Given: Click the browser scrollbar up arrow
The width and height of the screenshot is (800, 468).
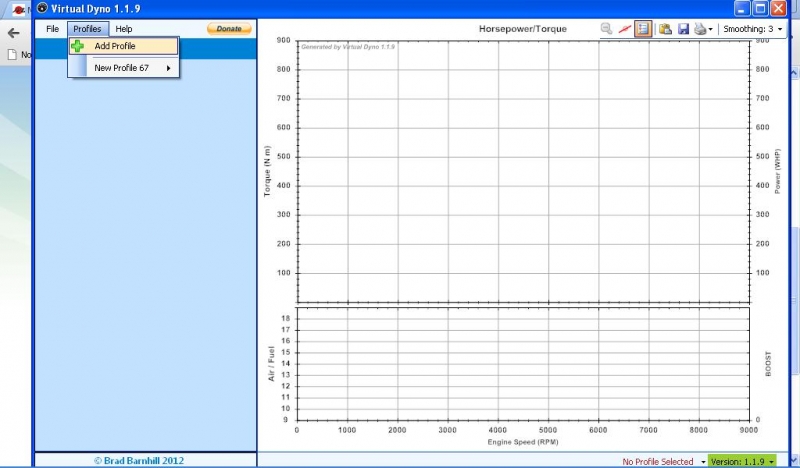Looking at the screenshot, I should pos(794,74).
